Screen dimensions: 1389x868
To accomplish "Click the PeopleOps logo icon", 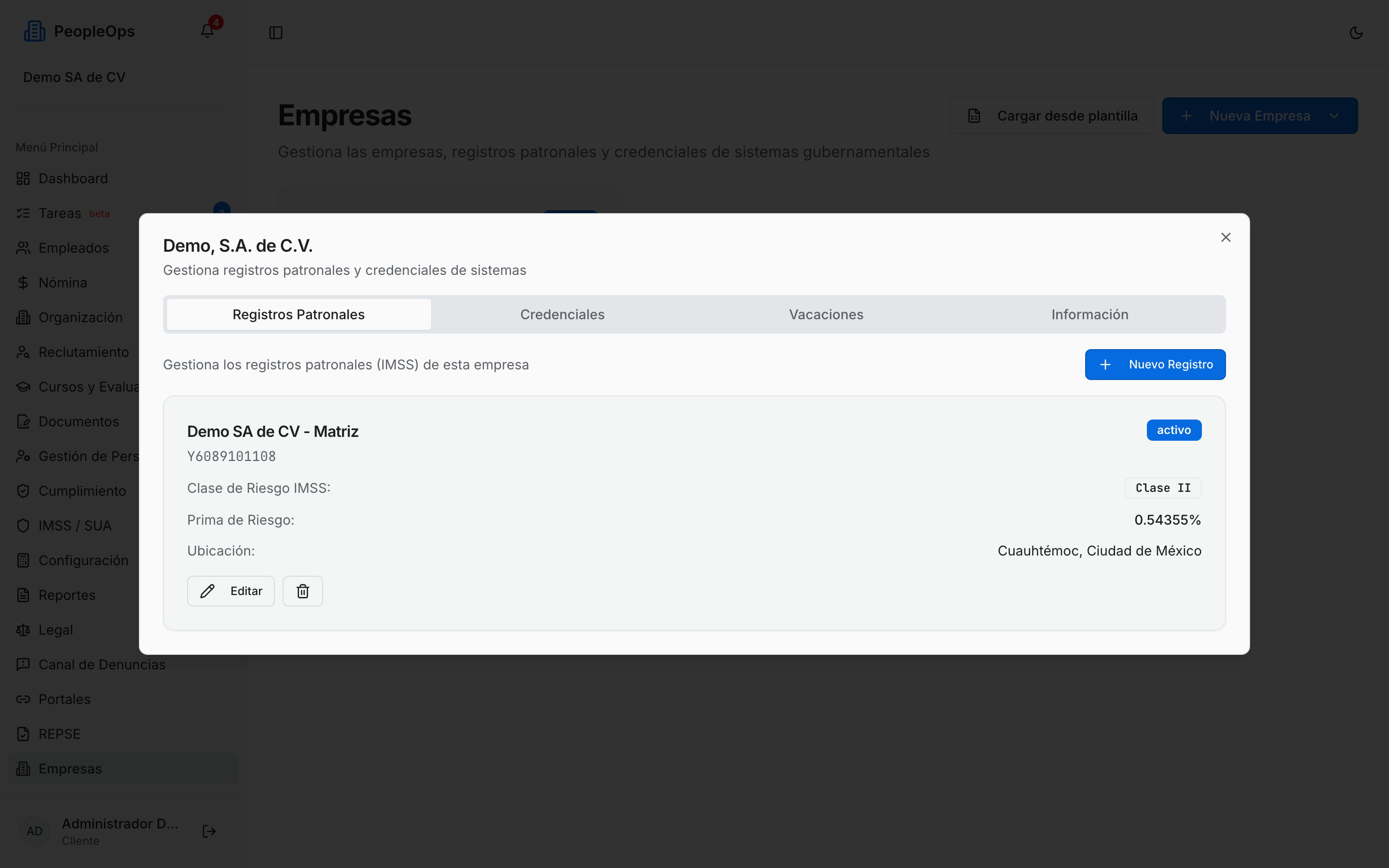I will (x=34, y=31).
